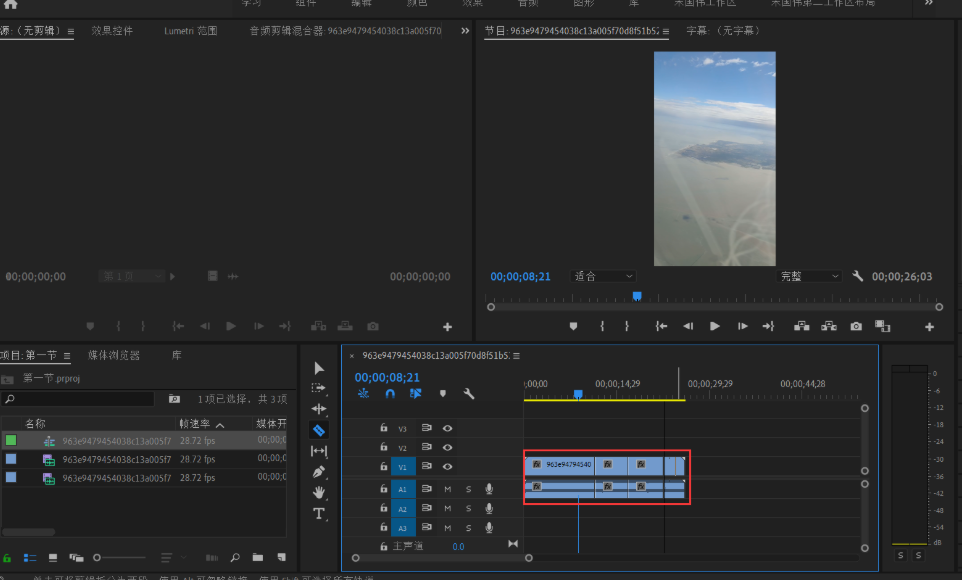The width and height of the screenshot is (962, 580).
Task: Click program monitor playhead on scrub bar
Action: [x=637, y=296]
